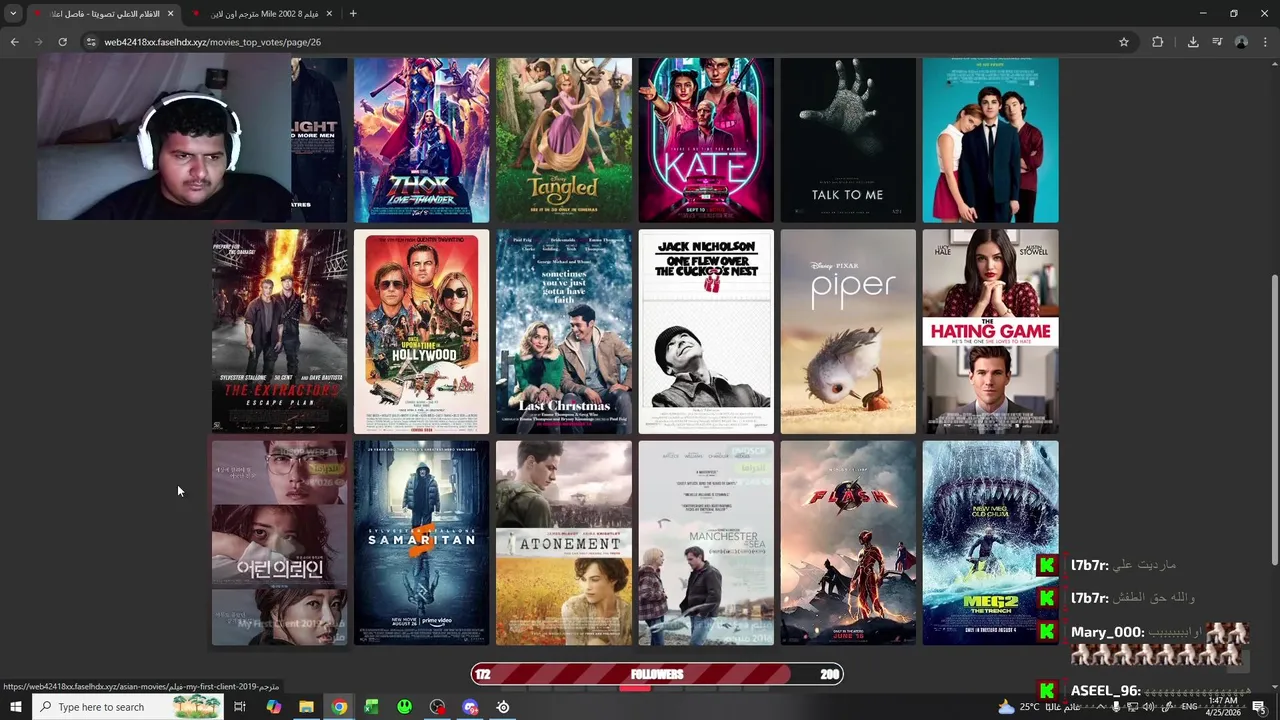The height and width of the screenshot is (720, 1280).
Task: Reload the current page
Action: [x=62, y=42]
